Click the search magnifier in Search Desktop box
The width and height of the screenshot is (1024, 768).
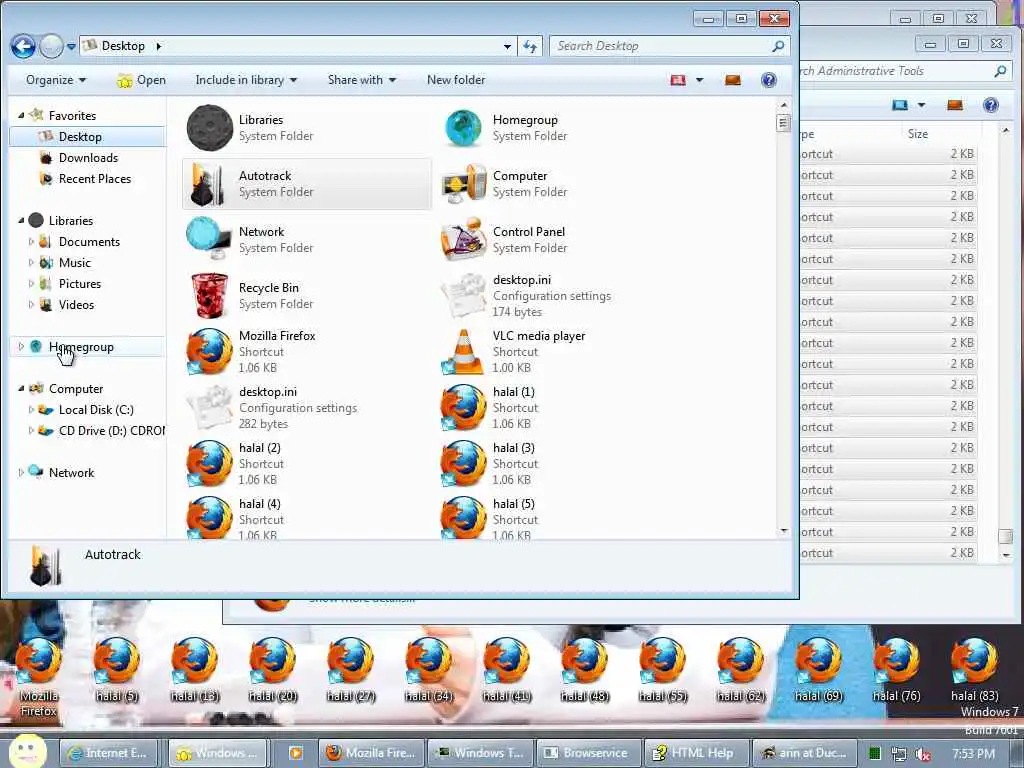point(778,46)
